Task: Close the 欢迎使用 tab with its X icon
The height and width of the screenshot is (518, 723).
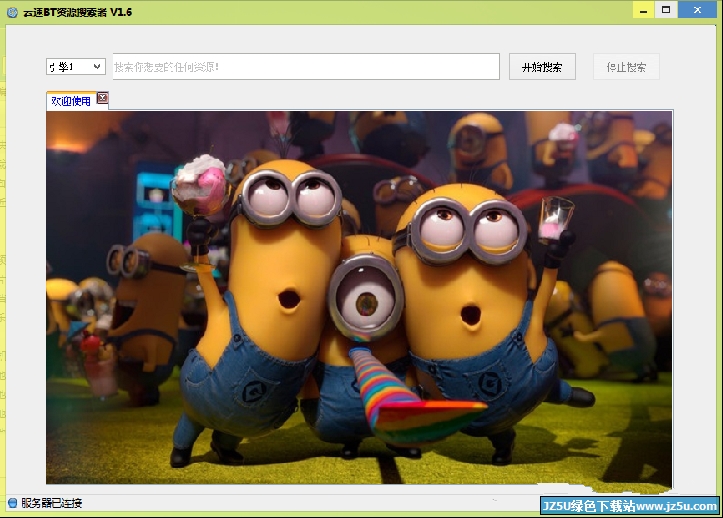Action: click(x=103, y=98)
